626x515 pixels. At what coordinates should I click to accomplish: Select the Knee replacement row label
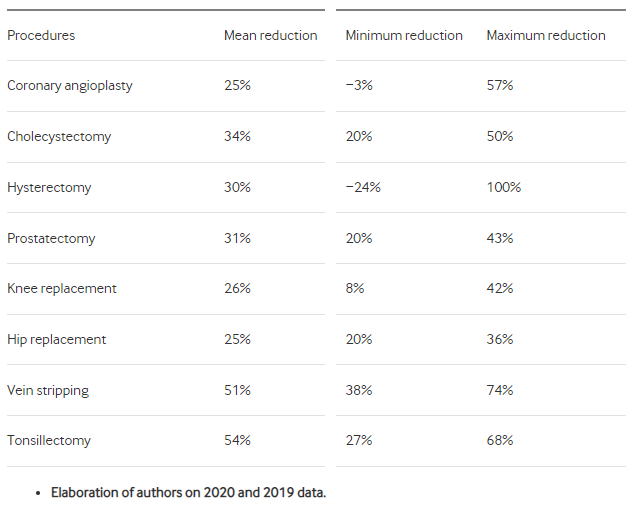62,288
